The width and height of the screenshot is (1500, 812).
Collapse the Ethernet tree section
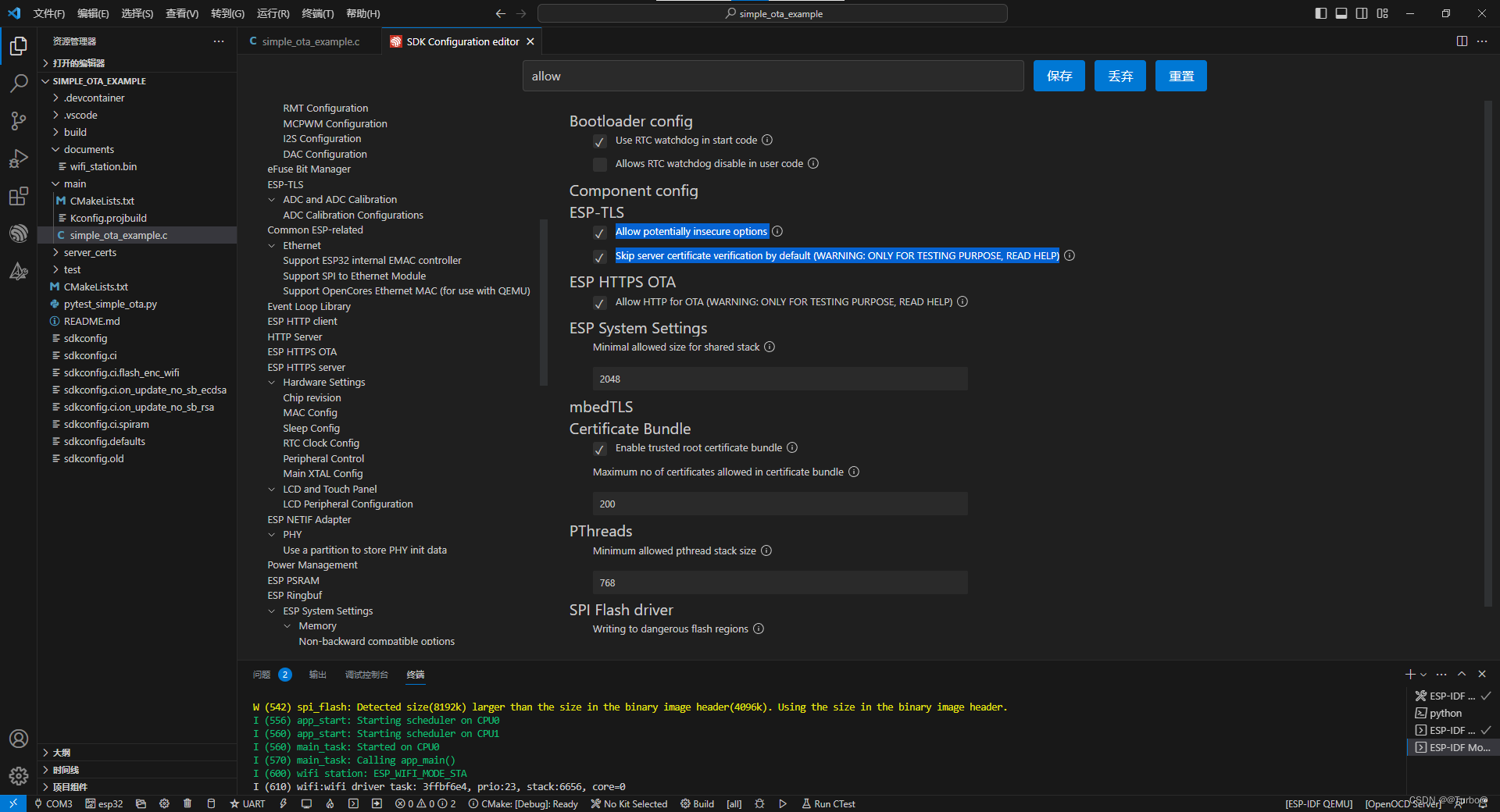(x=272, y=246)
